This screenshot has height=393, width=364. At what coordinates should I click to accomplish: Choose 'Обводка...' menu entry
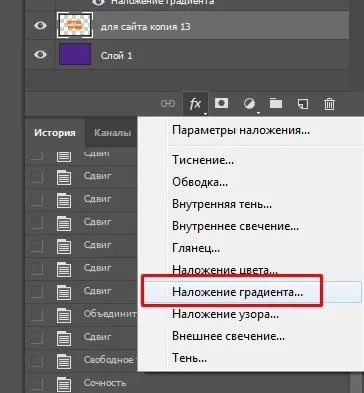click(x=200, y=182)
